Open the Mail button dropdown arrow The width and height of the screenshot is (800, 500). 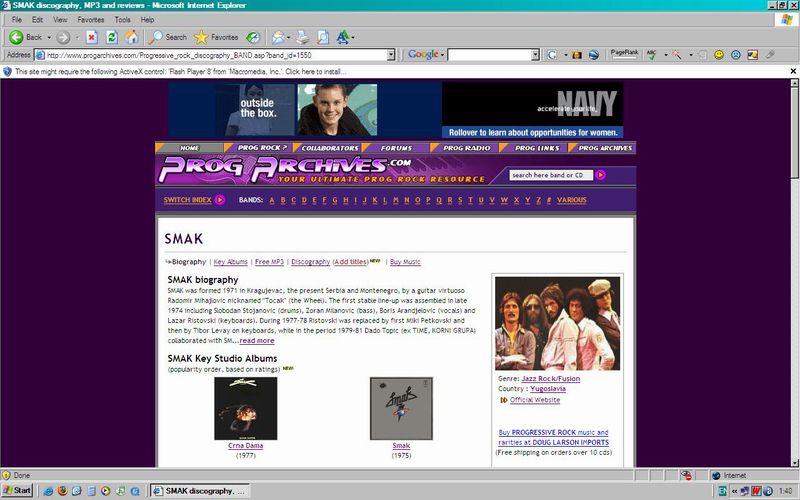[288, 37]
